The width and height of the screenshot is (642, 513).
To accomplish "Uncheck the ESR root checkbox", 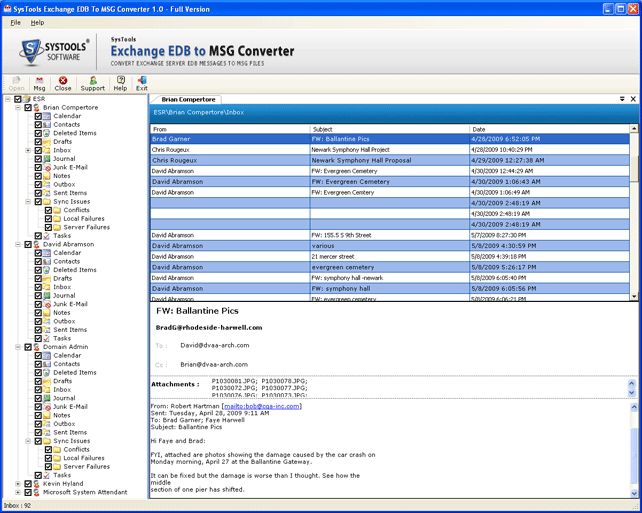I will point(18,99).
